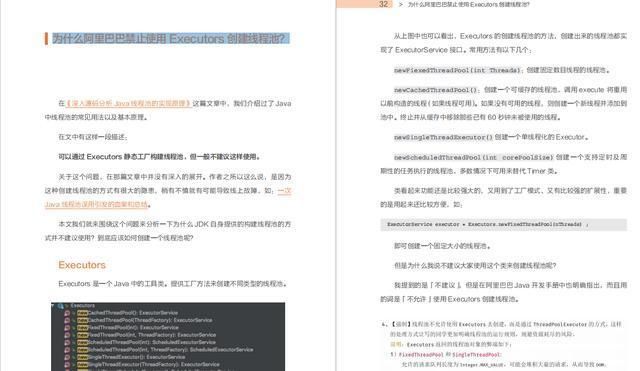Click the code 'newScheduledThreadPool(int corePoolSize)'
This screenshot has height=371, width=640.
473,157
